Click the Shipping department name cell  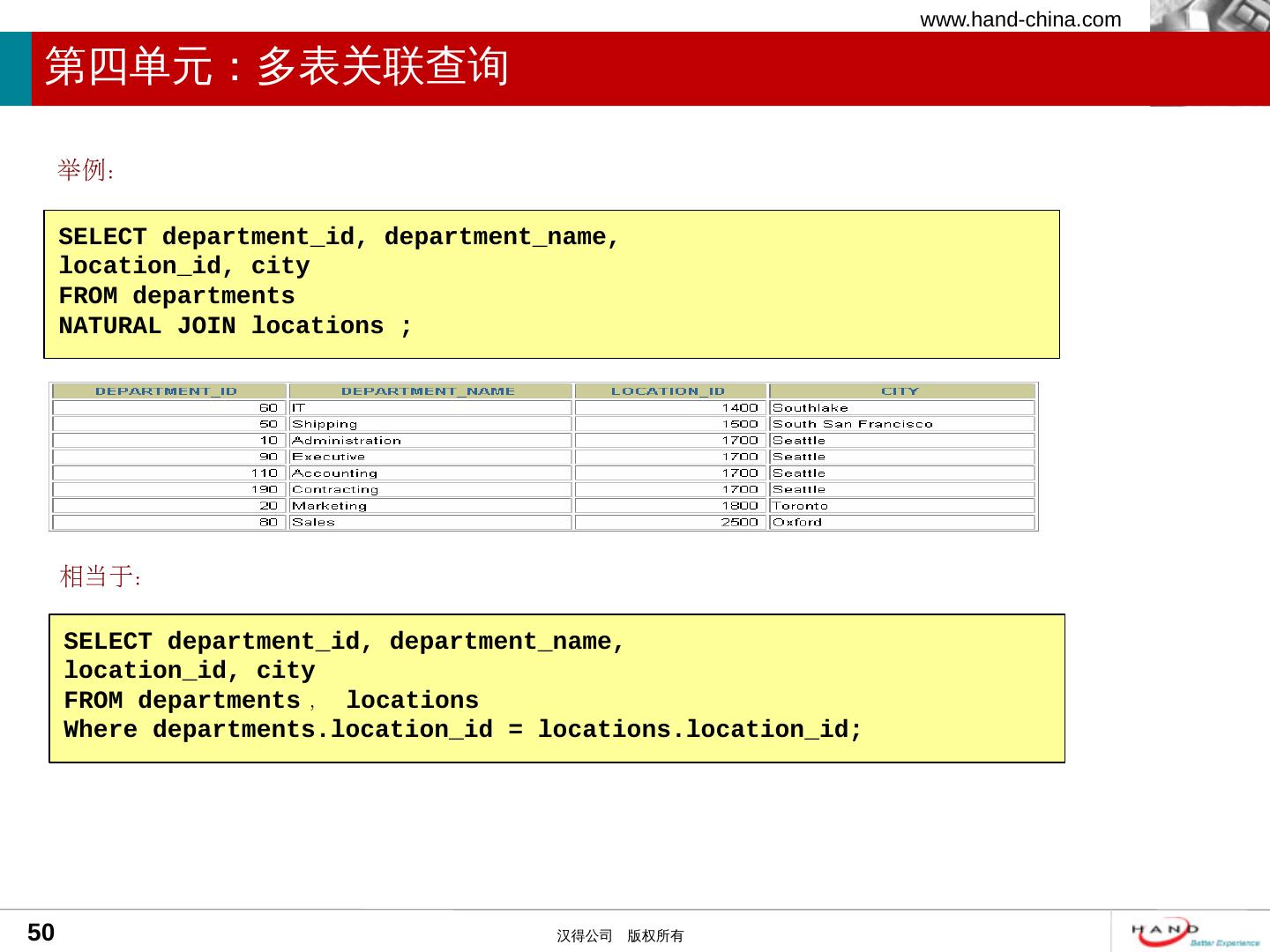coord(325,424)
